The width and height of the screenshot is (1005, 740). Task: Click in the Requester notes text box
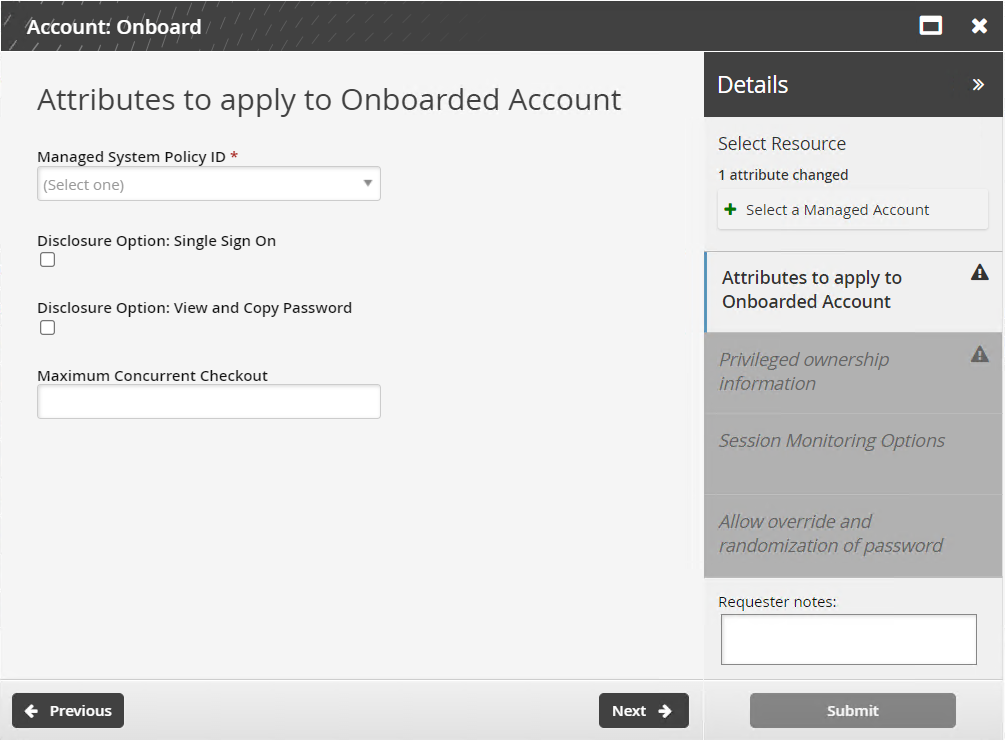point(848,639)
